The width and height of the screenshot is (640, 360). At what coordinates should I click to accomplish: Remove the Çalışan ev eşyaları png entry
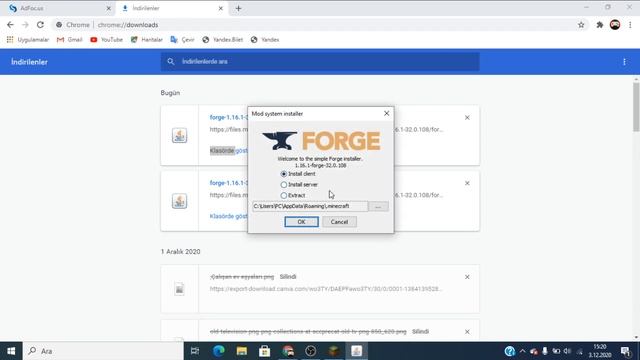[x=467, y=277]
